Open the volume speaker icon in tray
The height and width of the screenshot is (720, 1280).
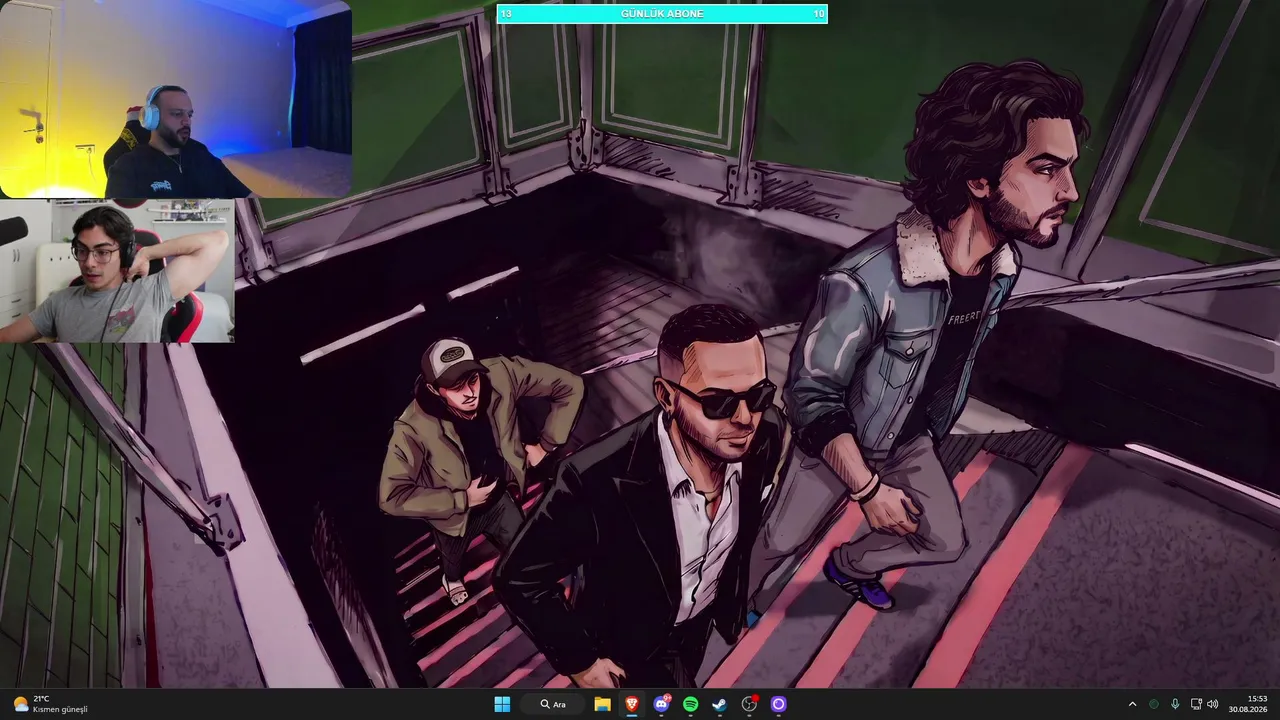click(1213, 704)
